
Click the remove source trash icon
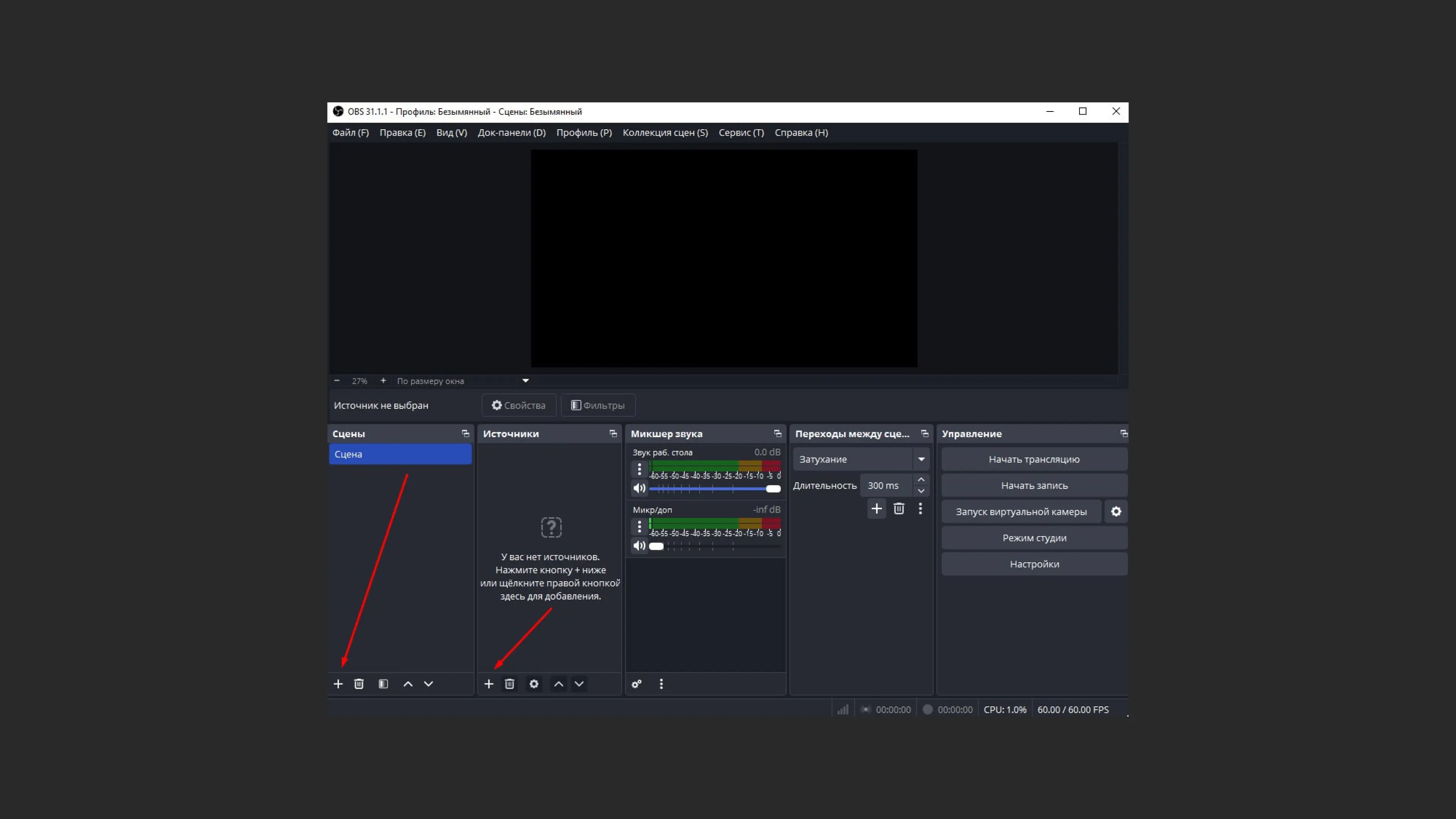[x=509, y=683]
